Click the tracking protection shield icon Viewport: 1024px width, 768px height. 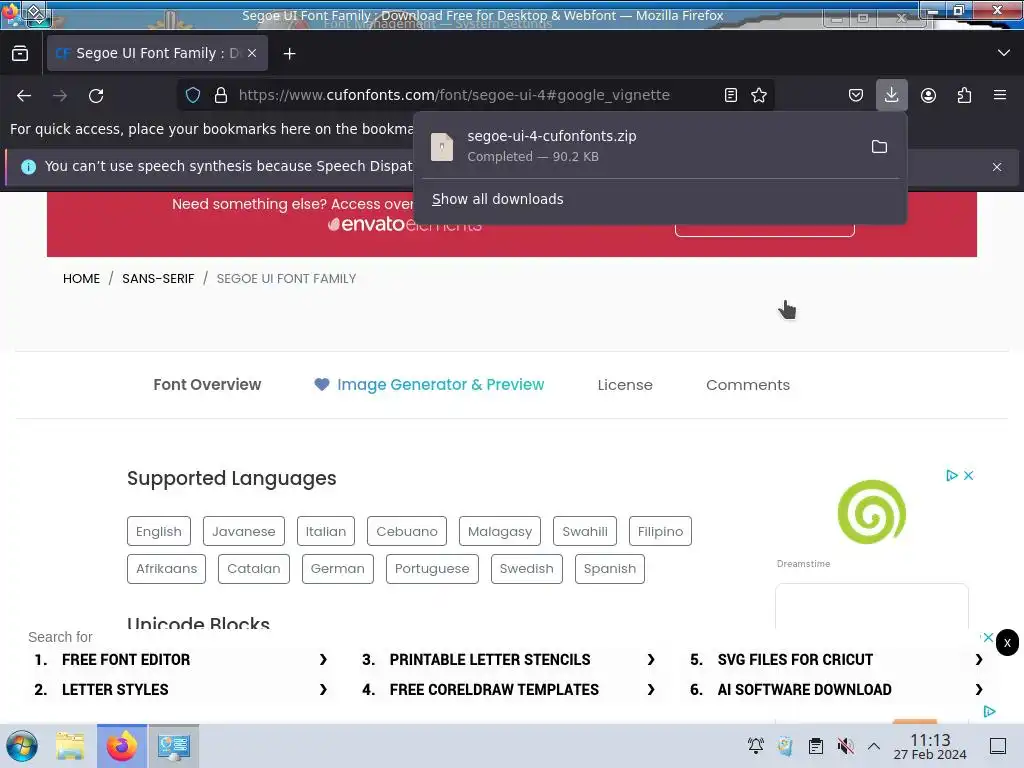[x=193, y=95]
